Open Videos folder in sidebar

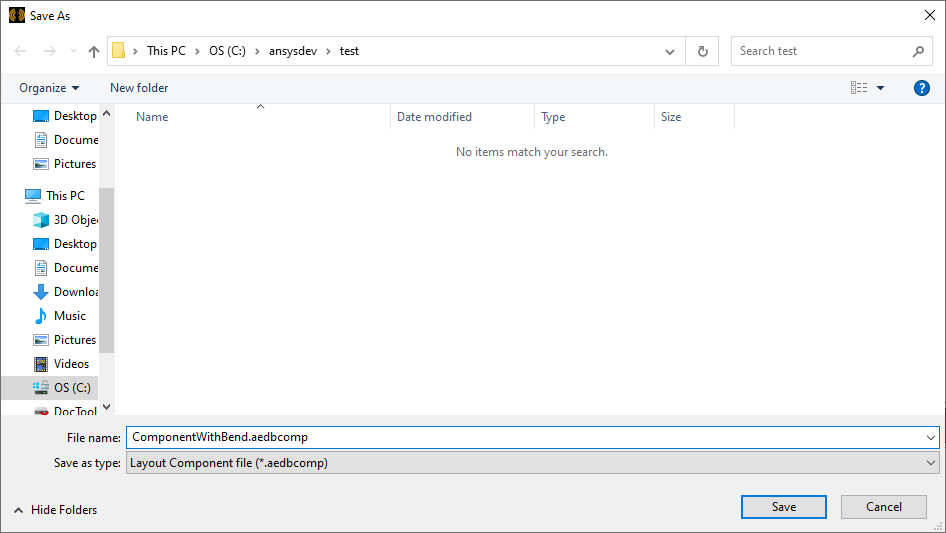point(71,364)
